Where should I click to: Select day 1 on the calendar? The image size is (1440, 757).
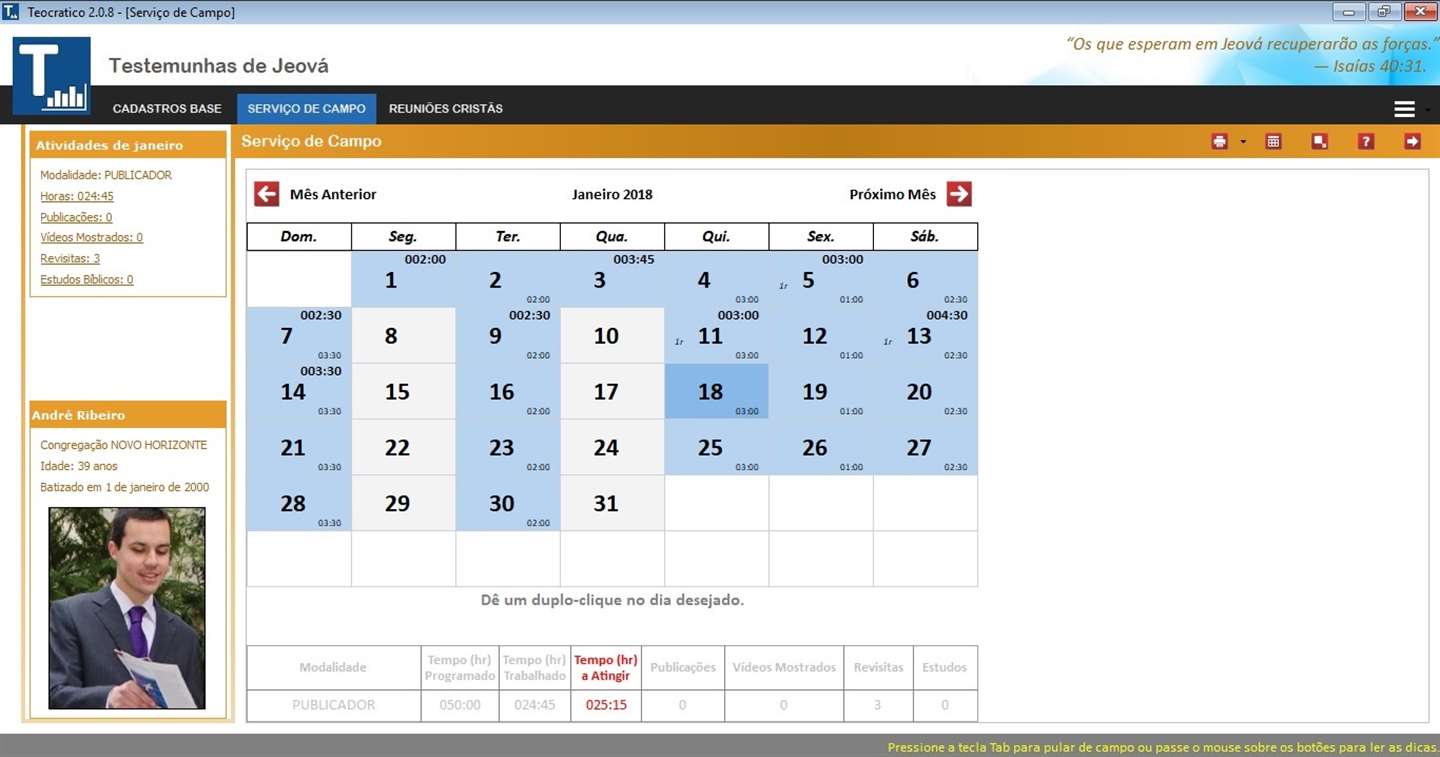coord(404,279)
